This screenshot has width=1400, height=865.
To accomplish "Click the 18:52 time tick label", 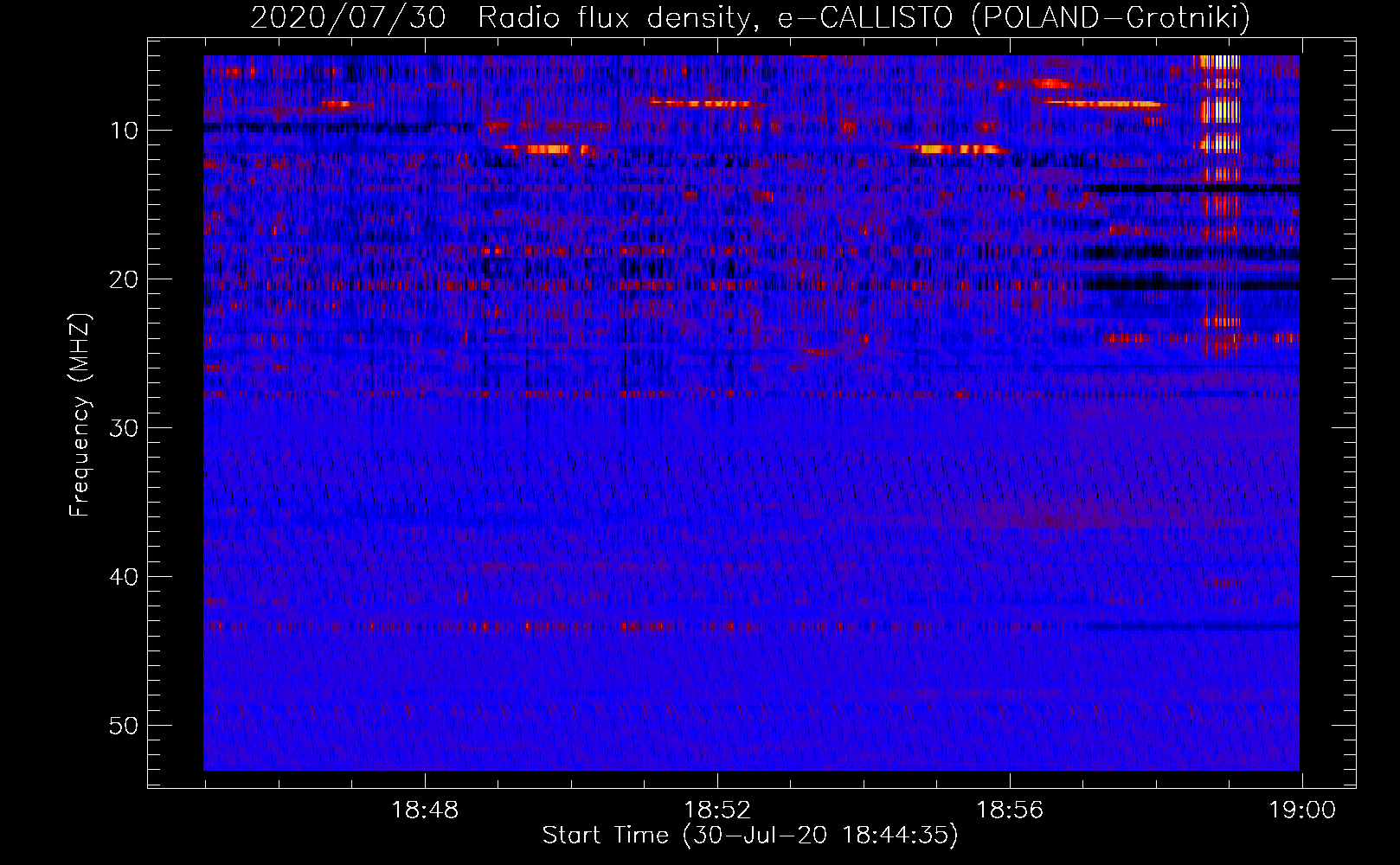I will (x=717, y=811).
